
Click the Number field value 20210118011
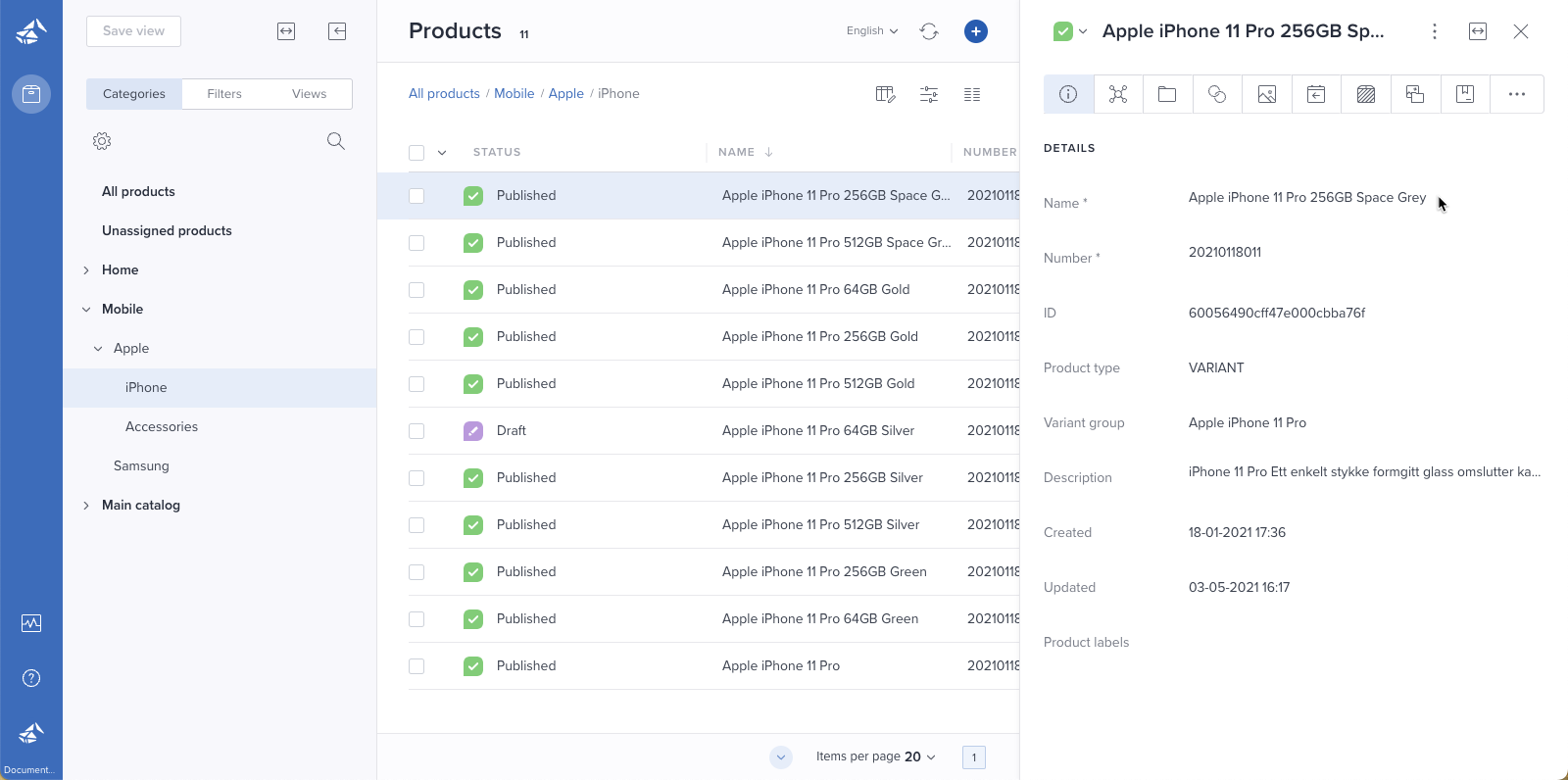(x=1225, y=253)
